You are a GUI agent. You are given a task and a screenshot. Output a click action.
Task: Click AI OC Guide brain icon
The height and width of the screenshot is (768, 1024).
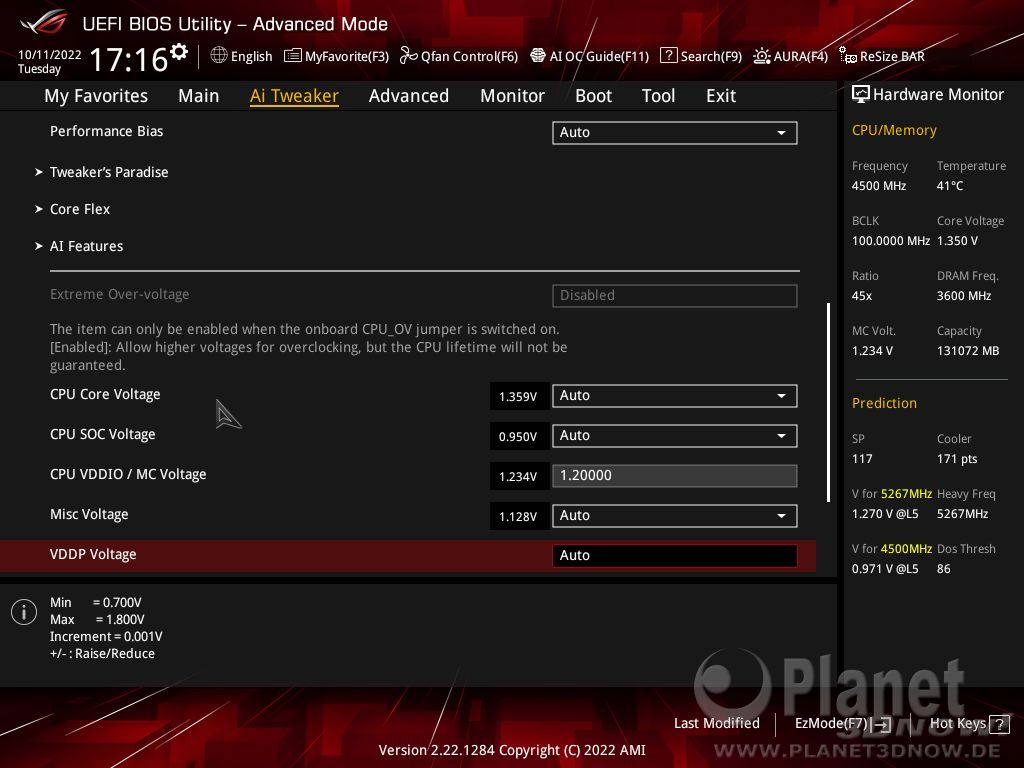click(x=537, y=56)
